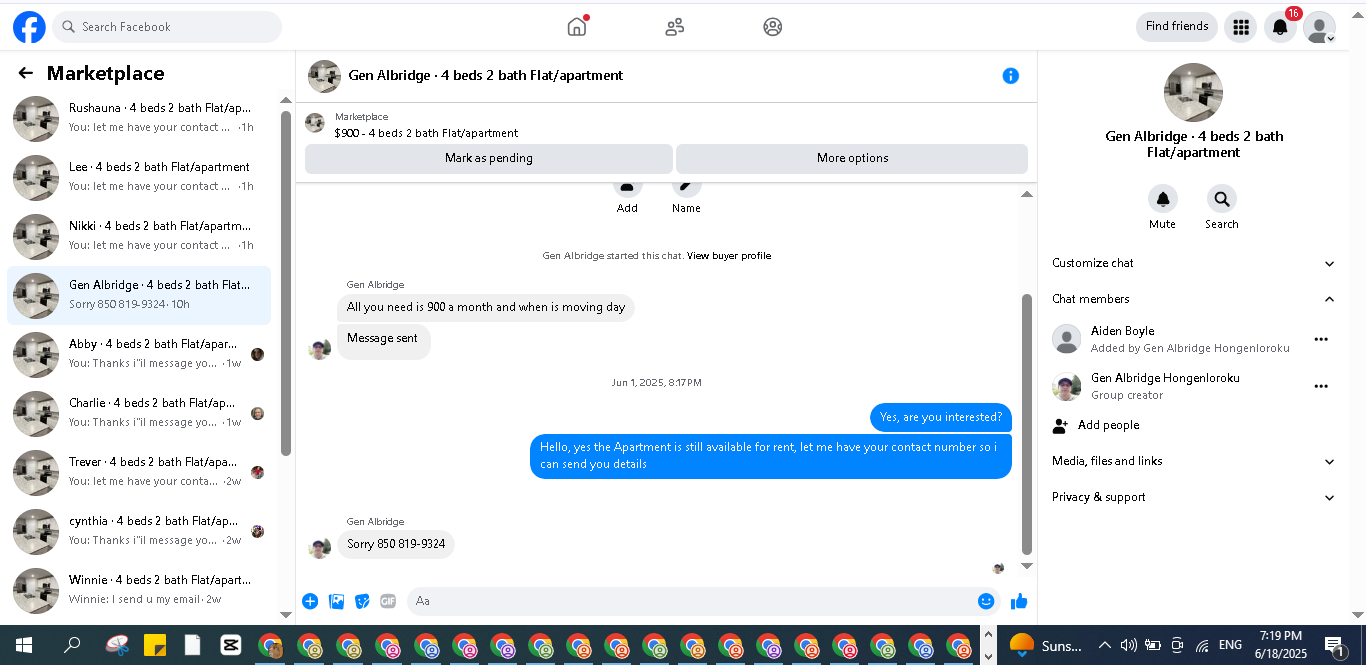Click the taskbar volume speaker icon
1366x665 pixels.
click(x=1128, y=645)
